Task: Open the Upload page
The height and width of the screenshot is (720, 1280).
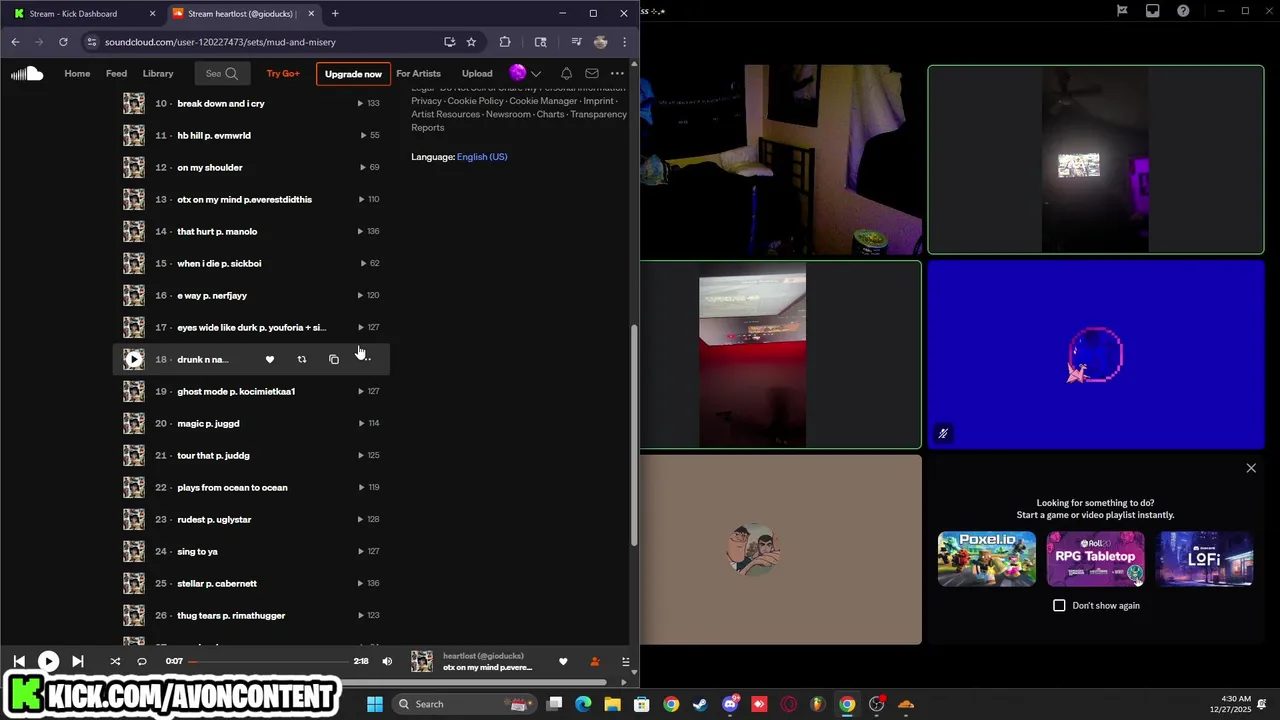Action: click(x=477, y=73)
